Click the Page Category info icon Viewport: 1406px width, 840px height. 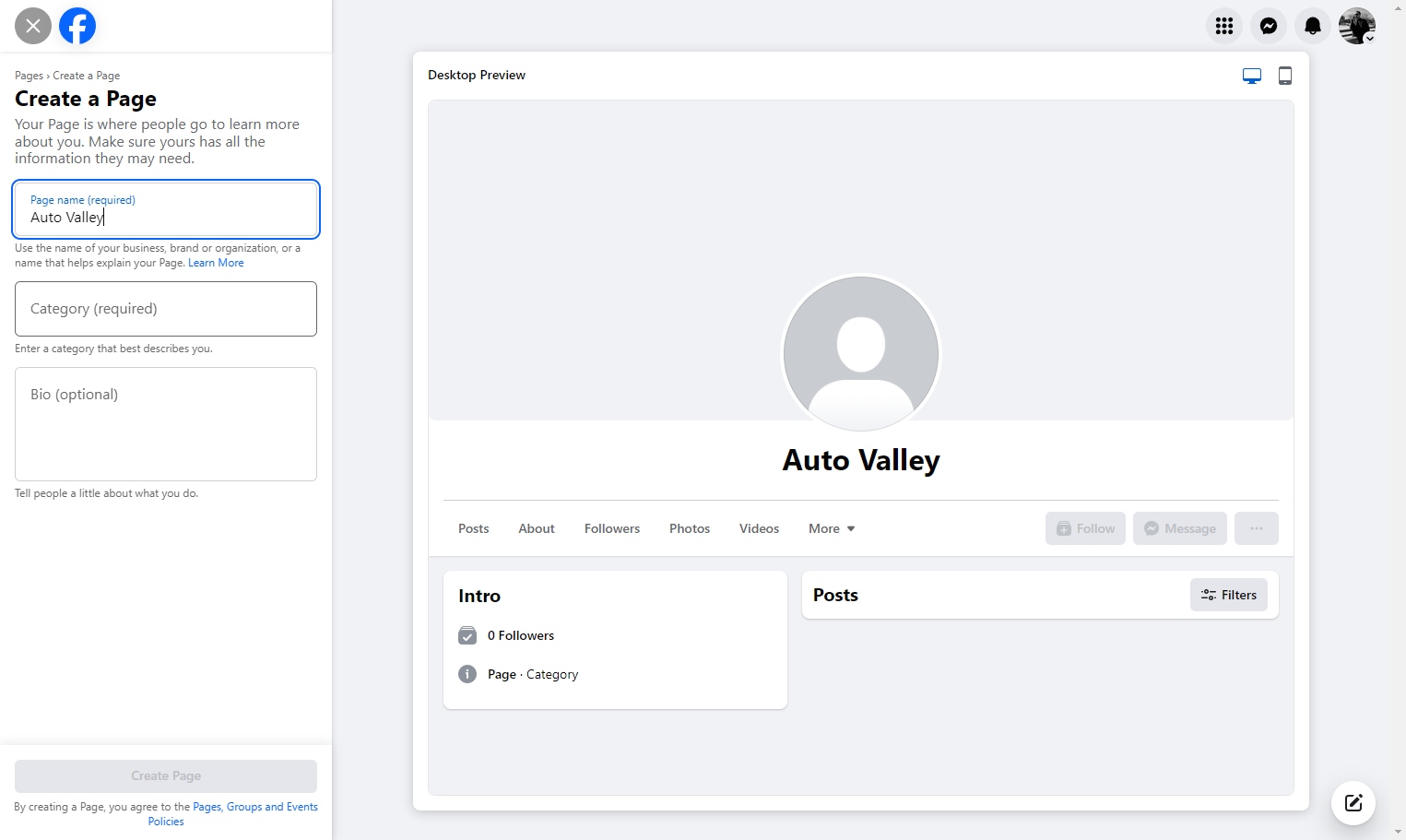pos(467,674)
